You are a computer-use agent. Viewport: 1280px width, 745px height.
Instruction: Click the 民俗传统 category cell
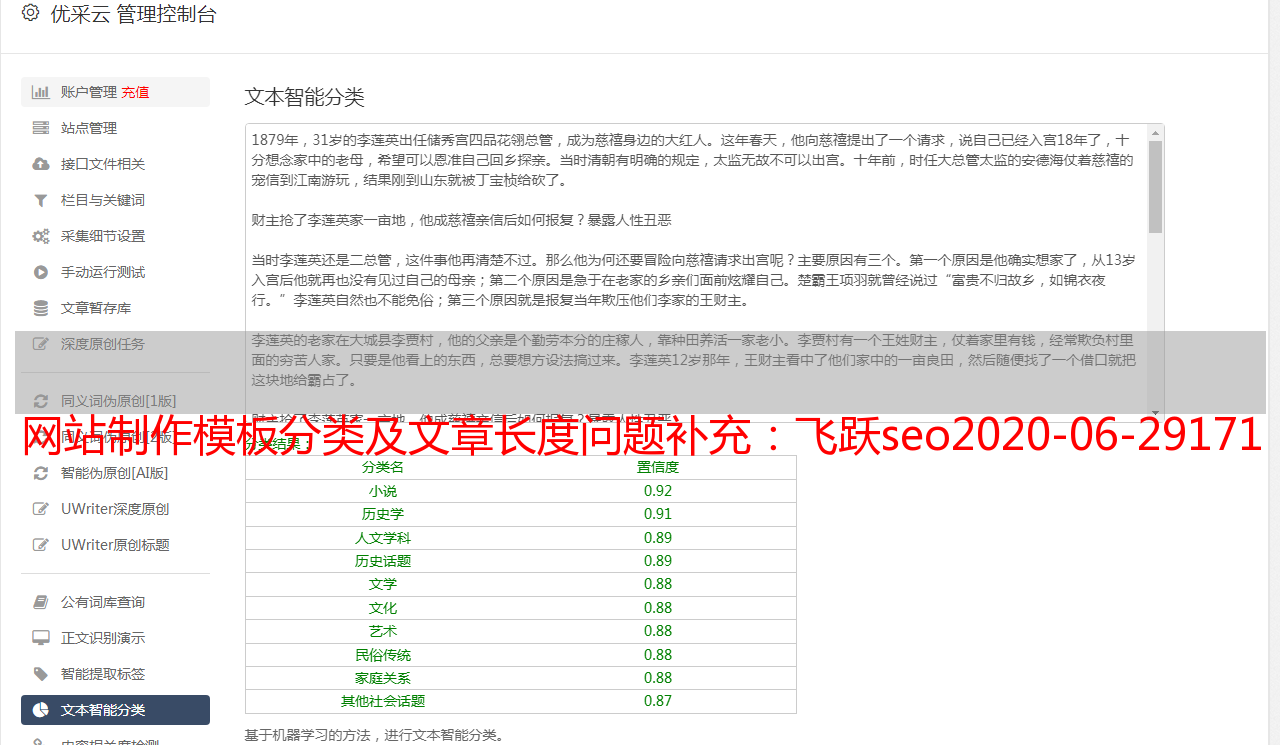(383, 655)
